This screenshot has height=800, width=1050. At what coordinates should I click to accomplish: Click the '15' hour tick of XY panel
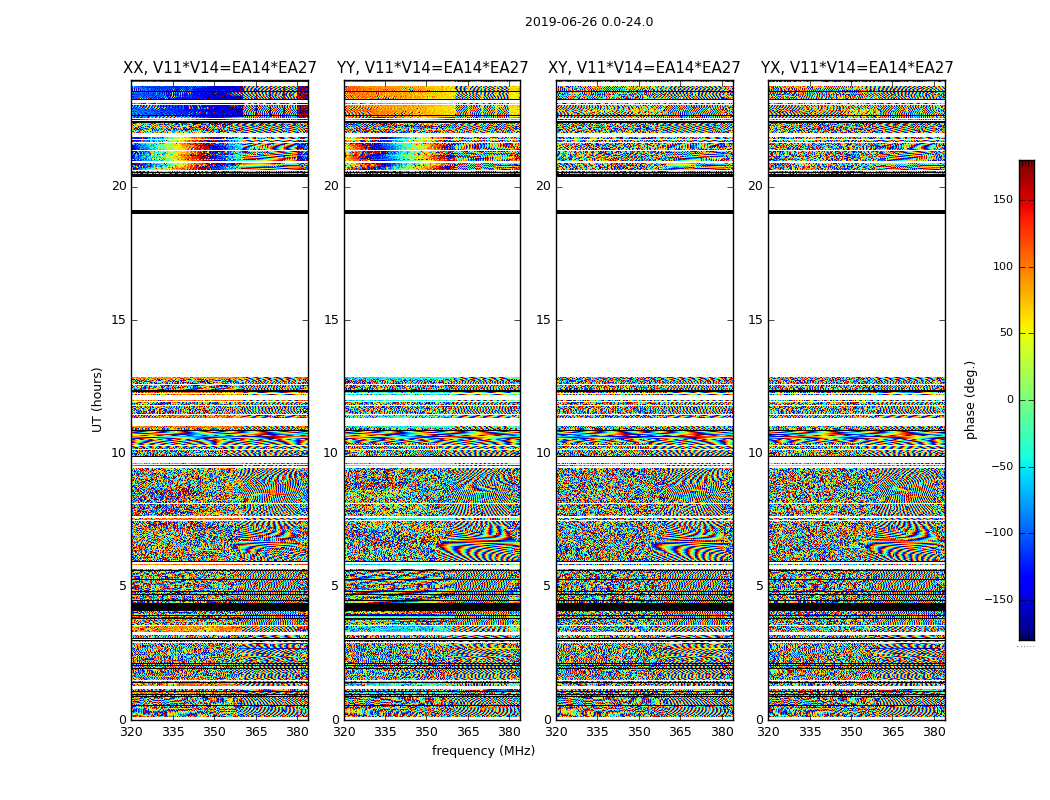tap(544, 320)
